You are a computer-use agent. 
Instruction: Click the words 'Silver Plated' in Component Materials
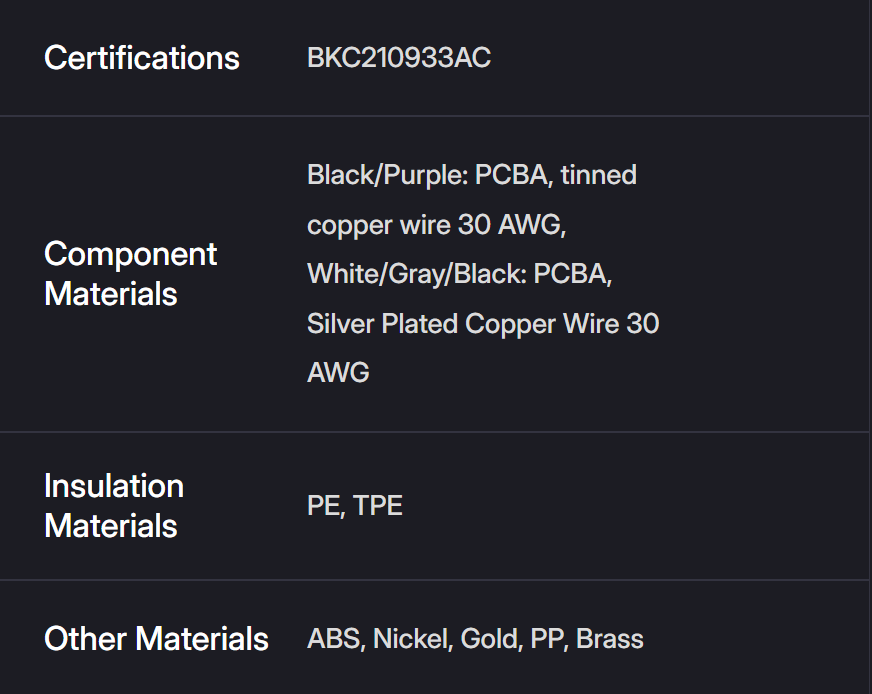tap(383, 324)
